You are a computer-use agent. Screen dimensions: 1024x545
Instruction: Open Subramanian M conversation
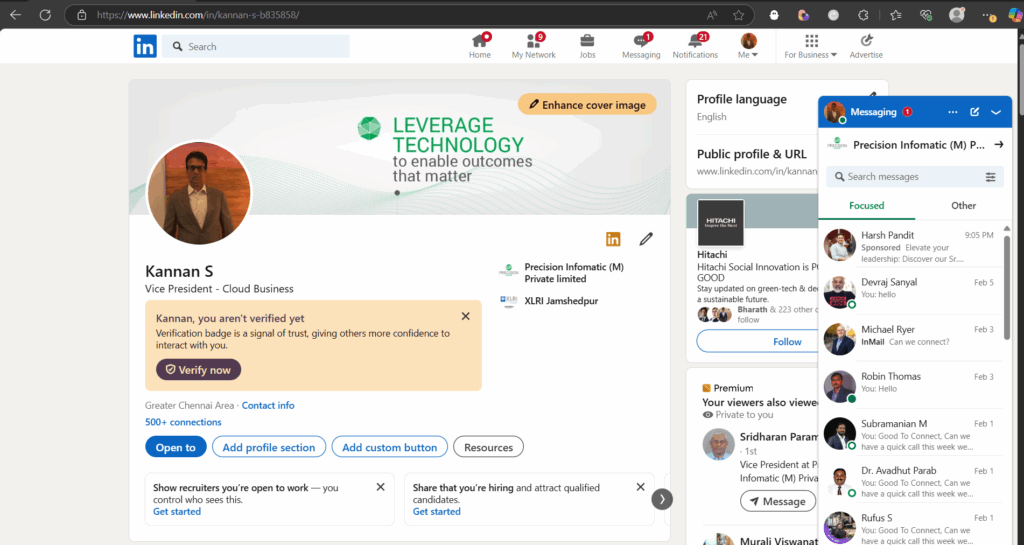[910, 433]
